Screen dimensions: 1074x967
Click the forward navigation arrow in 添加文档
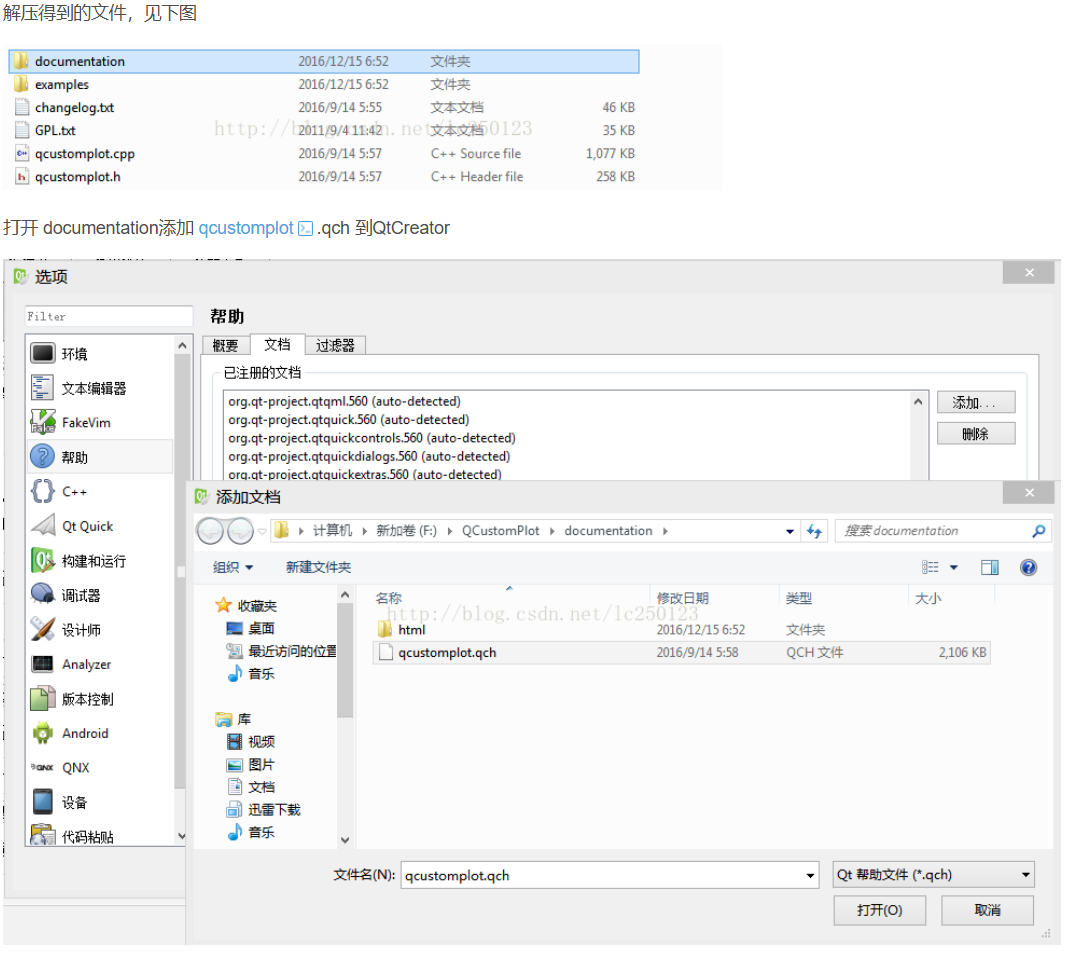coord(240,531)
